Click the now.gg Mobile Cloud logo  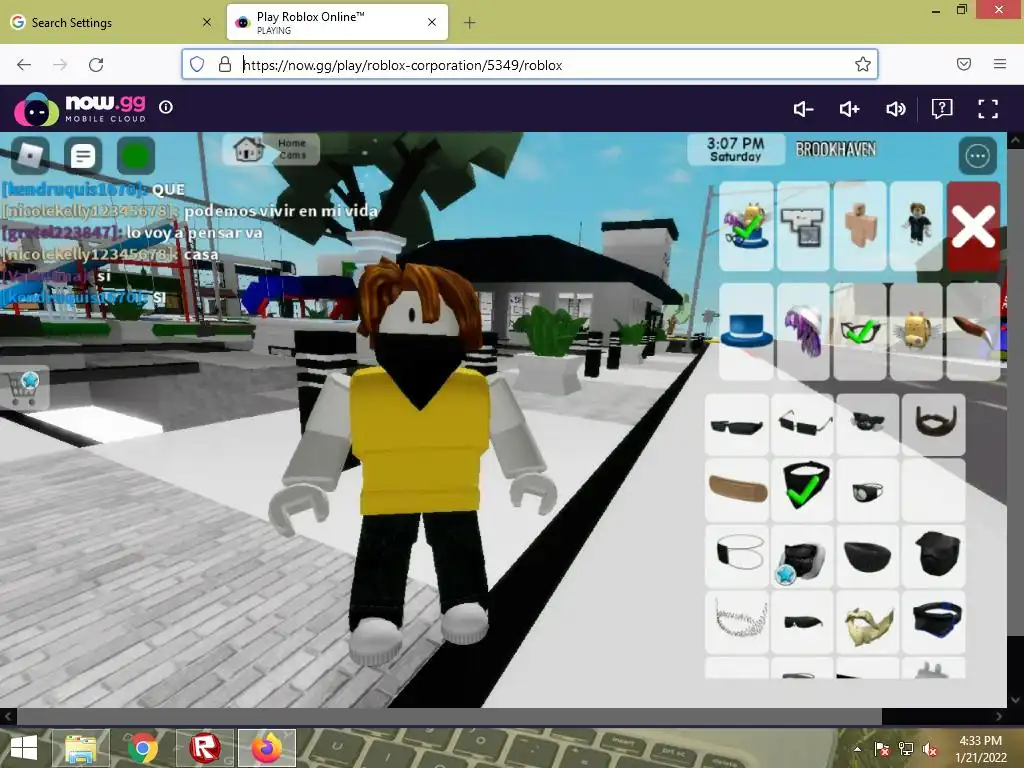pos(80,108)
